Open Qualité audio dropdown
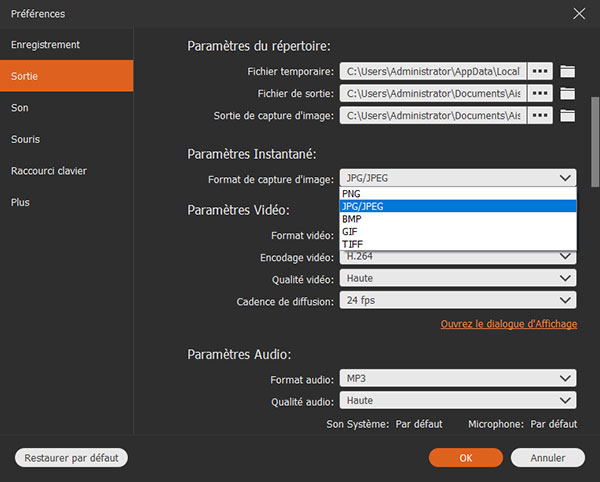 pos(458,401)
